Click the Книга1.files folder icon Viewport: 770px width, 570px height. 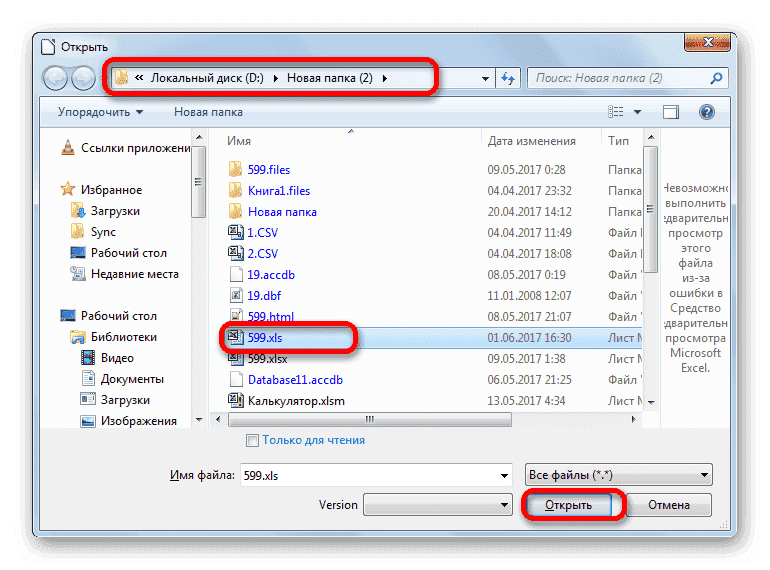click(x=235, y=190)
